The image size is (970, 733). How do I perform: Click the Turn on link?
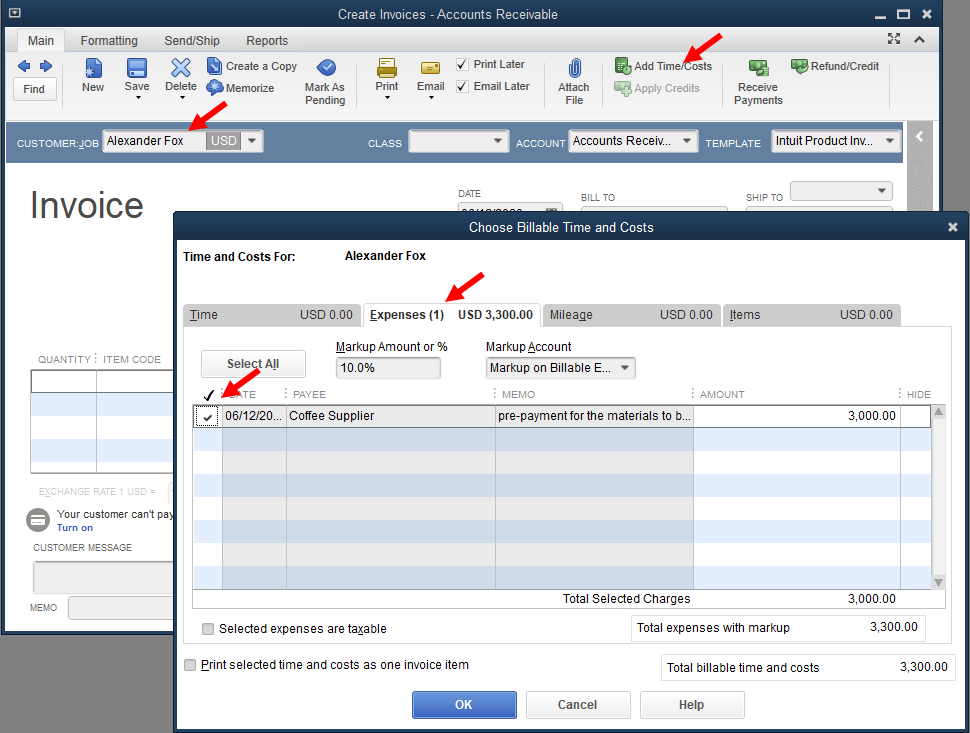click(x=75, y=528)
